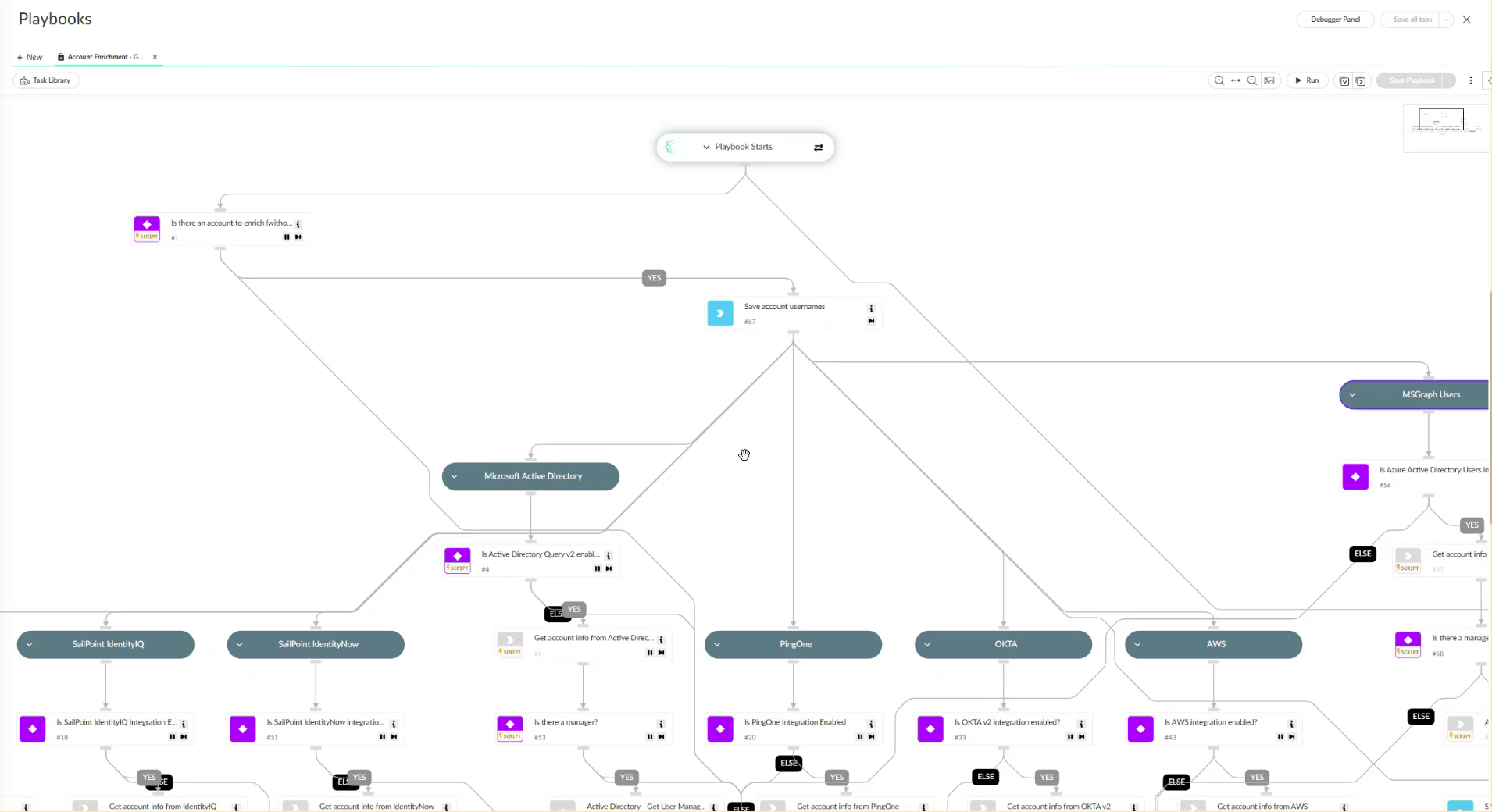Collapse the PingOne section chevron

(x=717, y=645)
